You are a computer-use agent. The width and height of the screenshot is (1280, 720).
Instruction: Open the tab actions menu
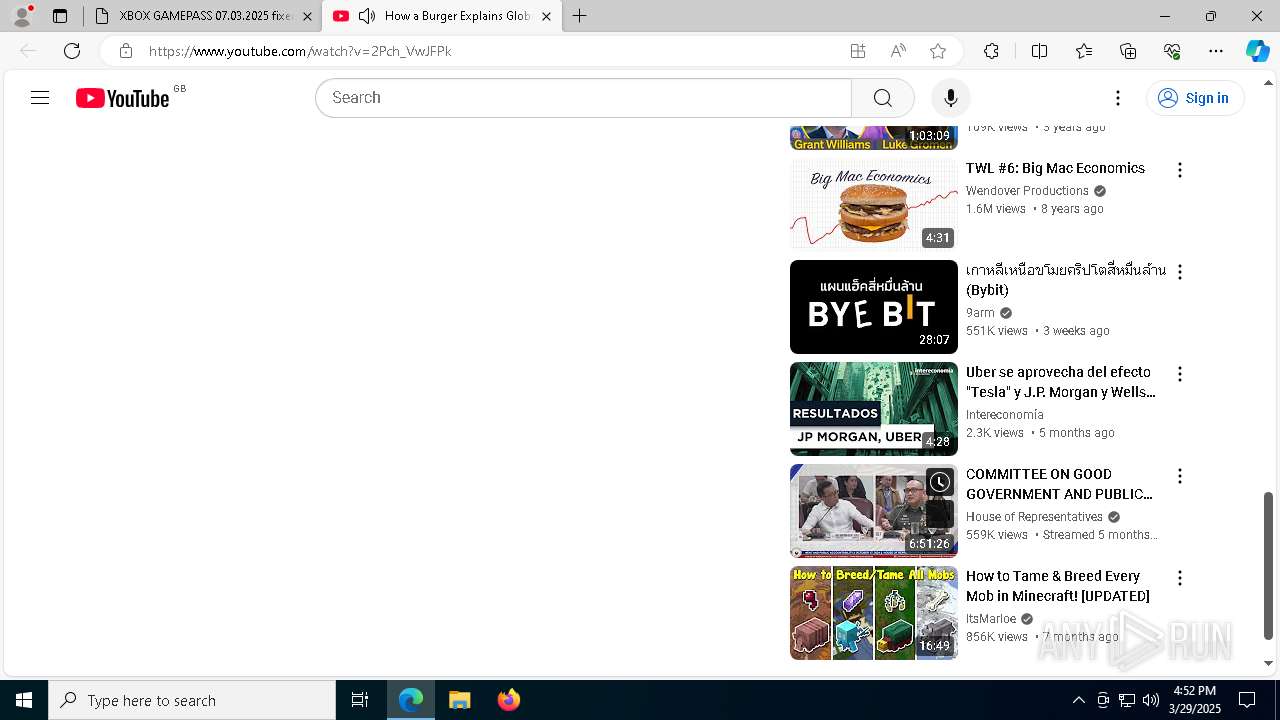pyautogui.click(x=60, y=16)
